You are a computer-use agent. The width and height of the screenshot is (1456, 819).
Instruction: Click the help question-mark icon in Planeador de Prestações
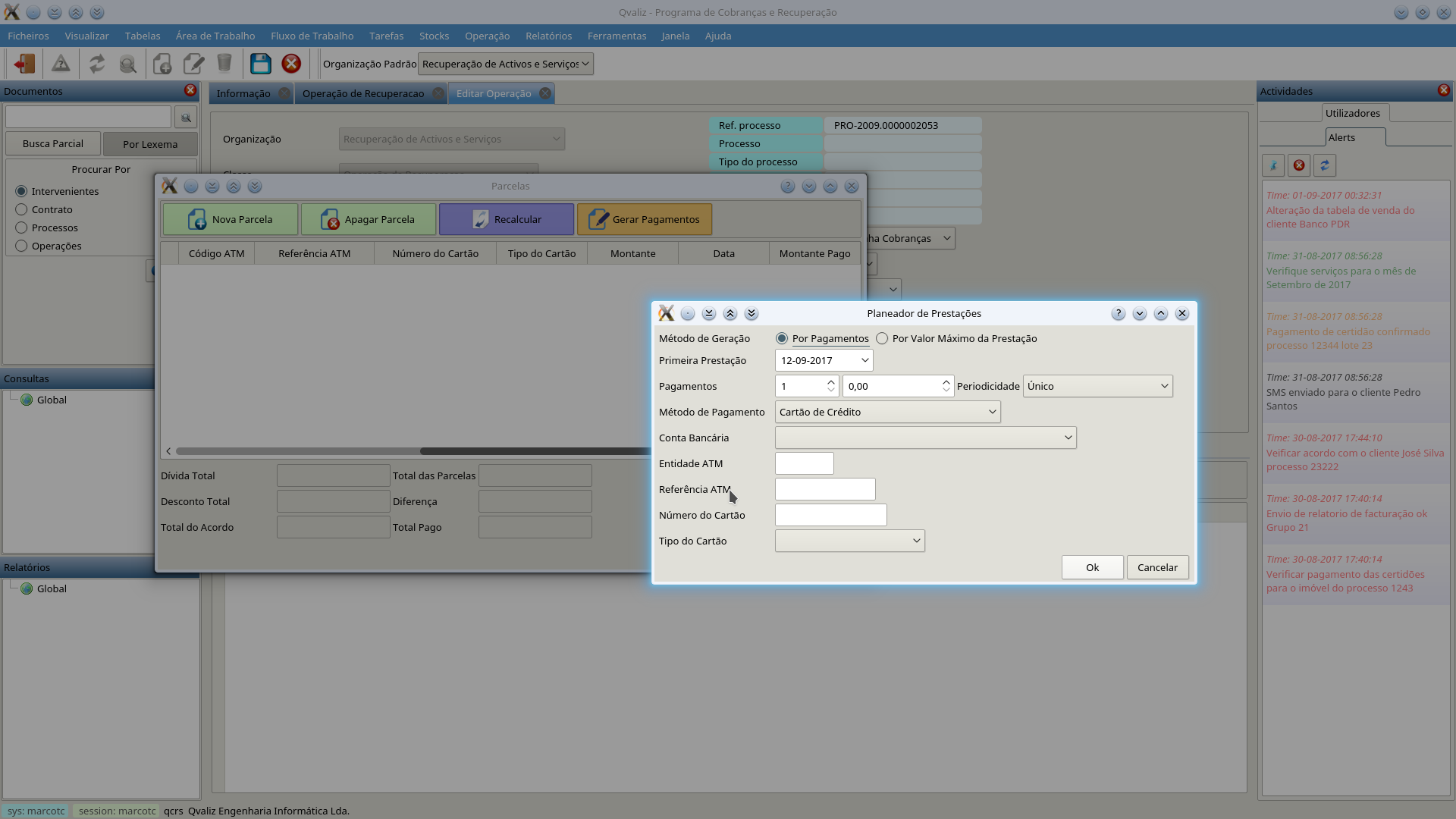1118,314
